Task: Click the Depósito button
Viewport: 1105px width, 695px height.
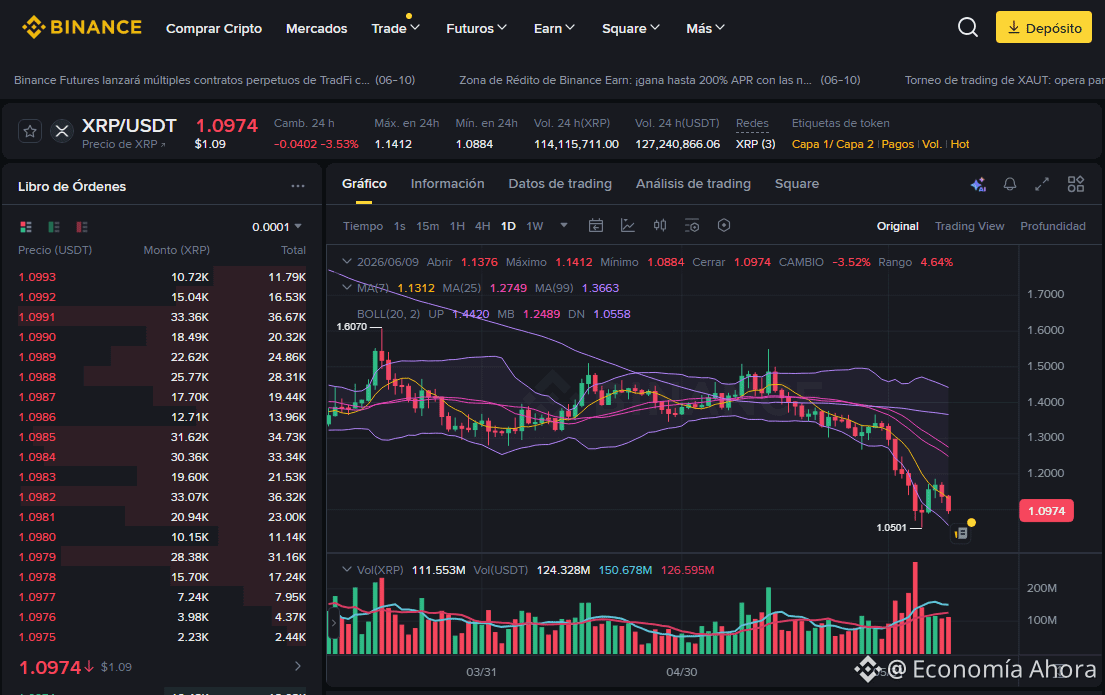Action: 1044,27
